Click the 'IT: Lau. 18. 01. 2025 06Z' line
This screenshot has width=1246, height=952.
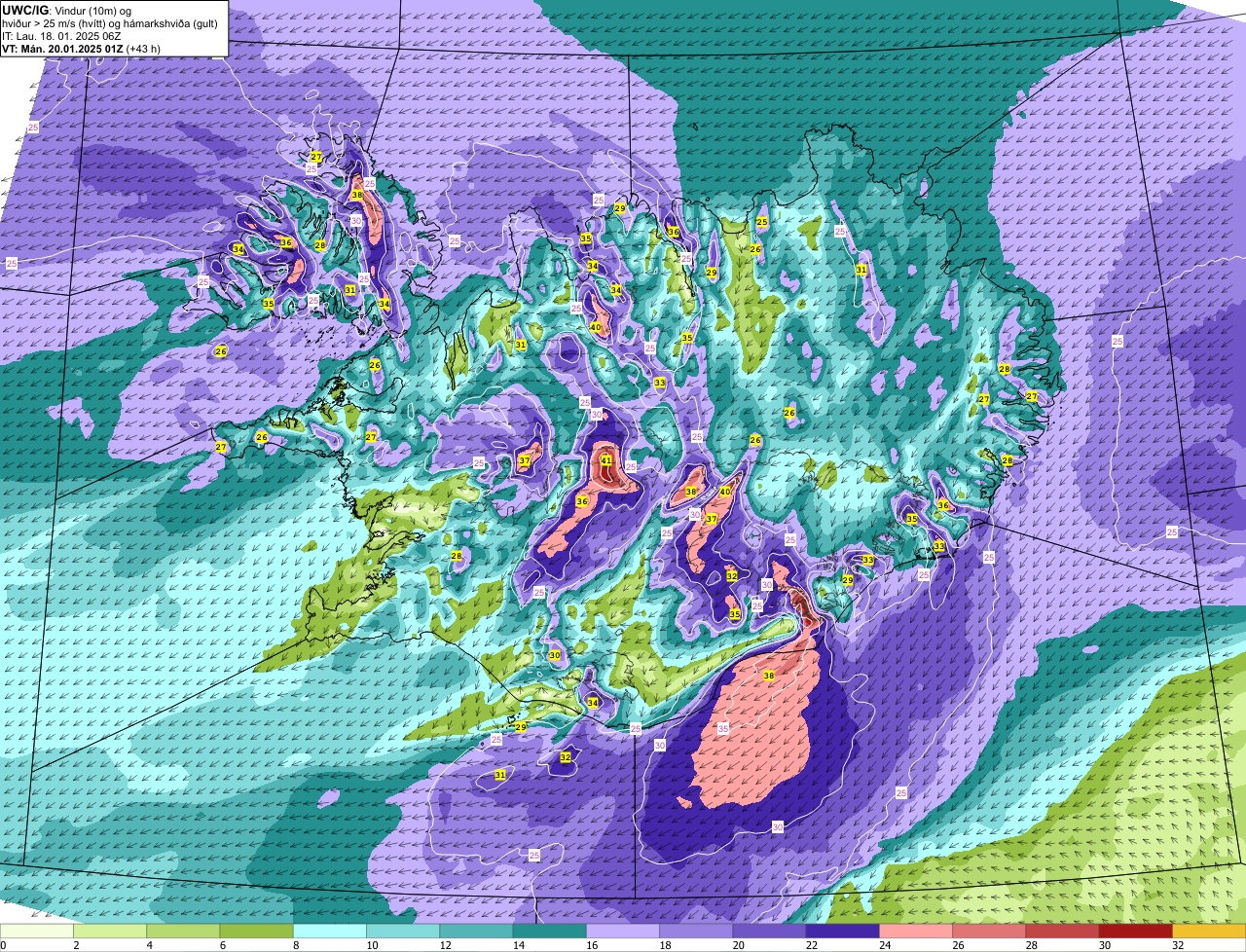[61, 35]
